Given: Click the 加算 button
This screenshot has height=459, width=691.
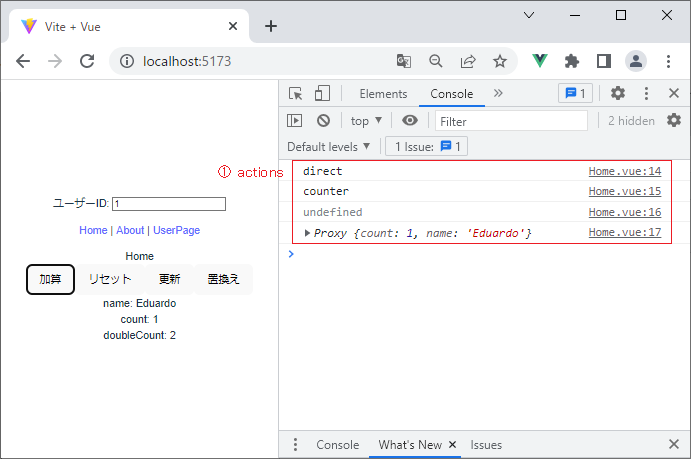Looking at the screenshot, I should [x=50, y=279].
